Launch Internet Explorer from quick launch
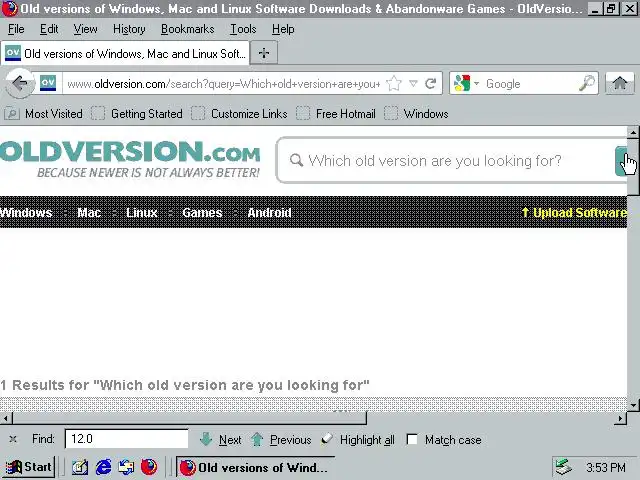 click(x=103, y=467)
